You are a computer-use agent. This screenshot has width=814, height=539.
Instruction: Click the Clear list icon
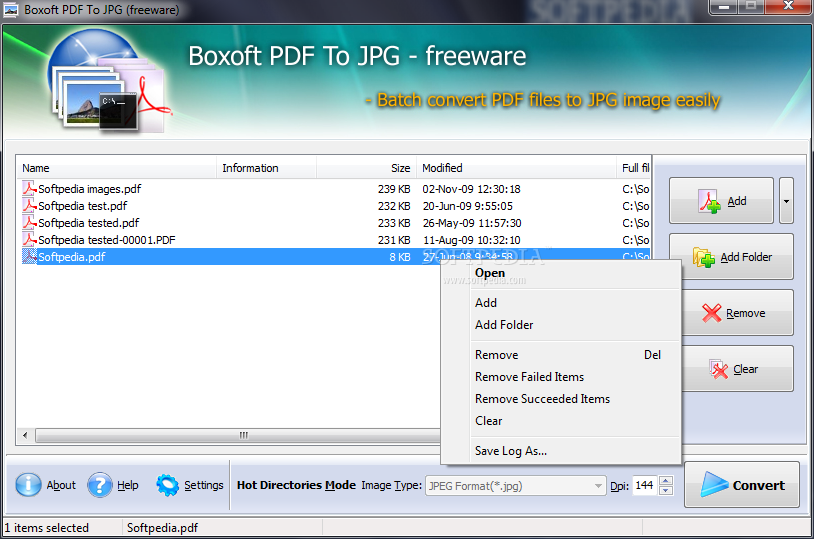pyautogui.click(x=718, y=369)
